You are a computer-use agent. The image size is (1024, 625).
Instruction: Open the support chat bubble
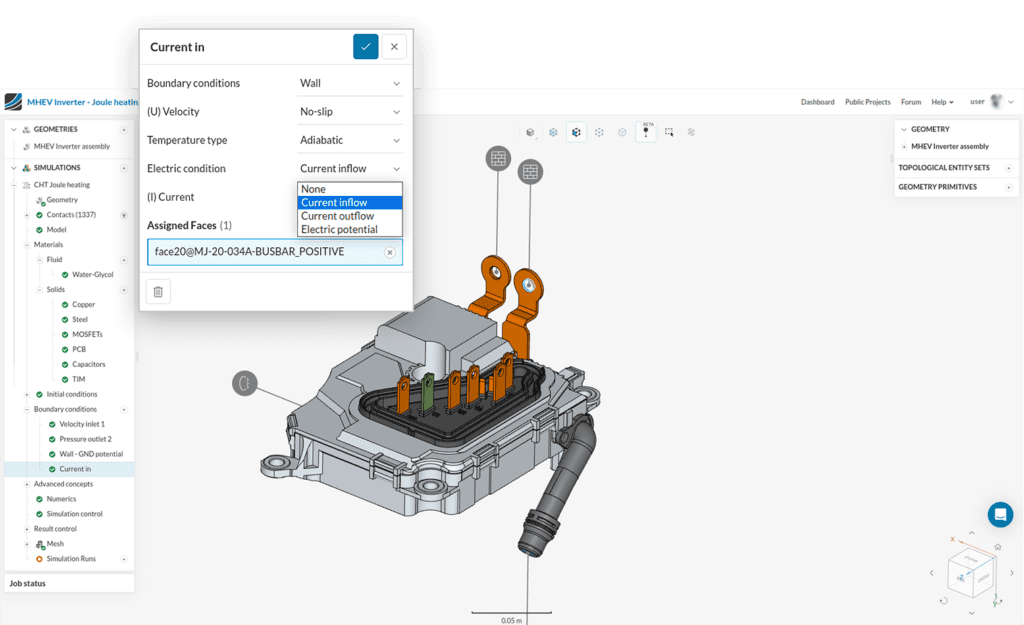click(1000, 514)
